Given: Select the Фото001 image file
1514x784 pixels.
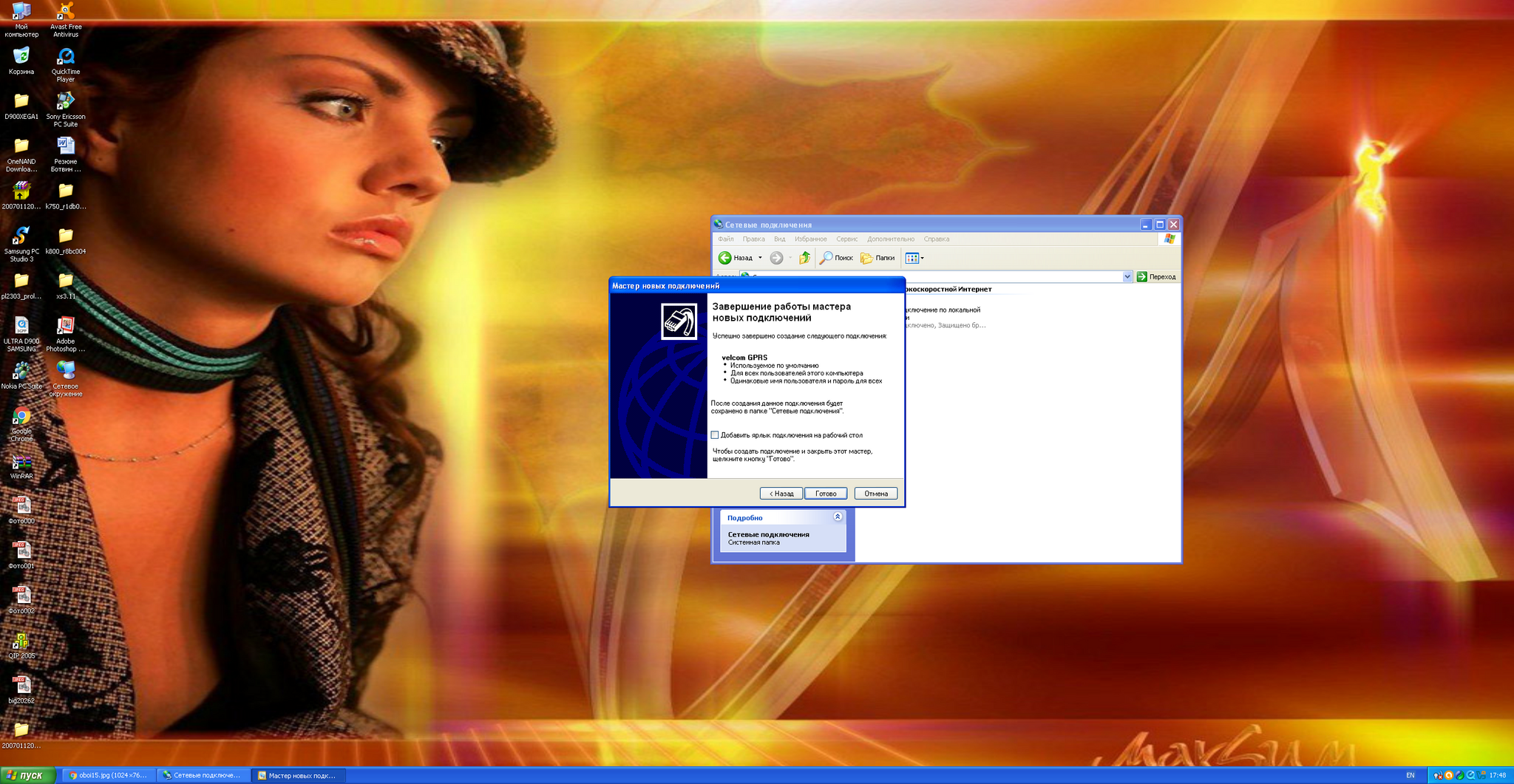Looking at the screenshot, I should coord(21,556).
